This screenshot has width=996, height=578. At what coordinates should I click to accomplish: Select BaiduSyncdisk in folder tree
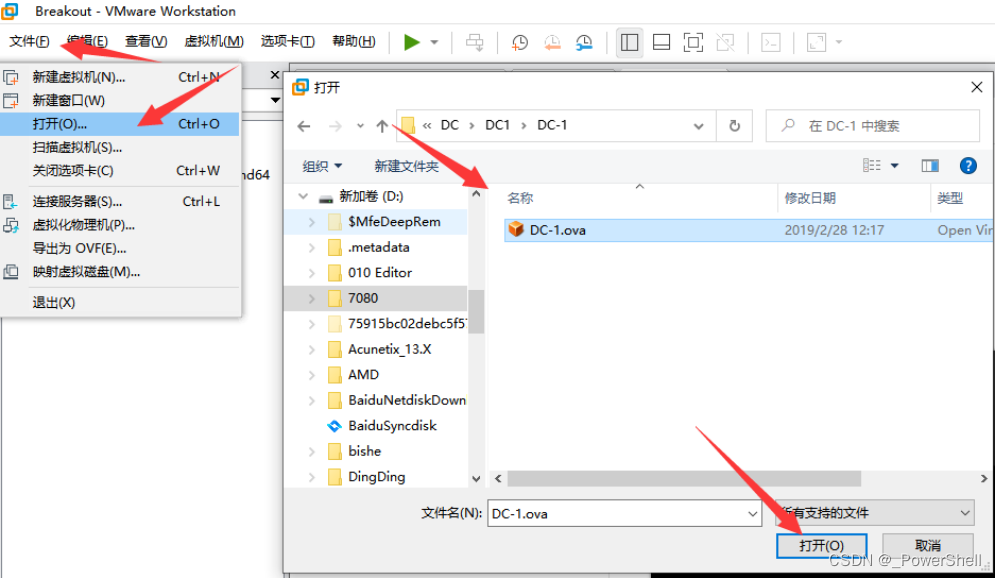pos(393,426)
